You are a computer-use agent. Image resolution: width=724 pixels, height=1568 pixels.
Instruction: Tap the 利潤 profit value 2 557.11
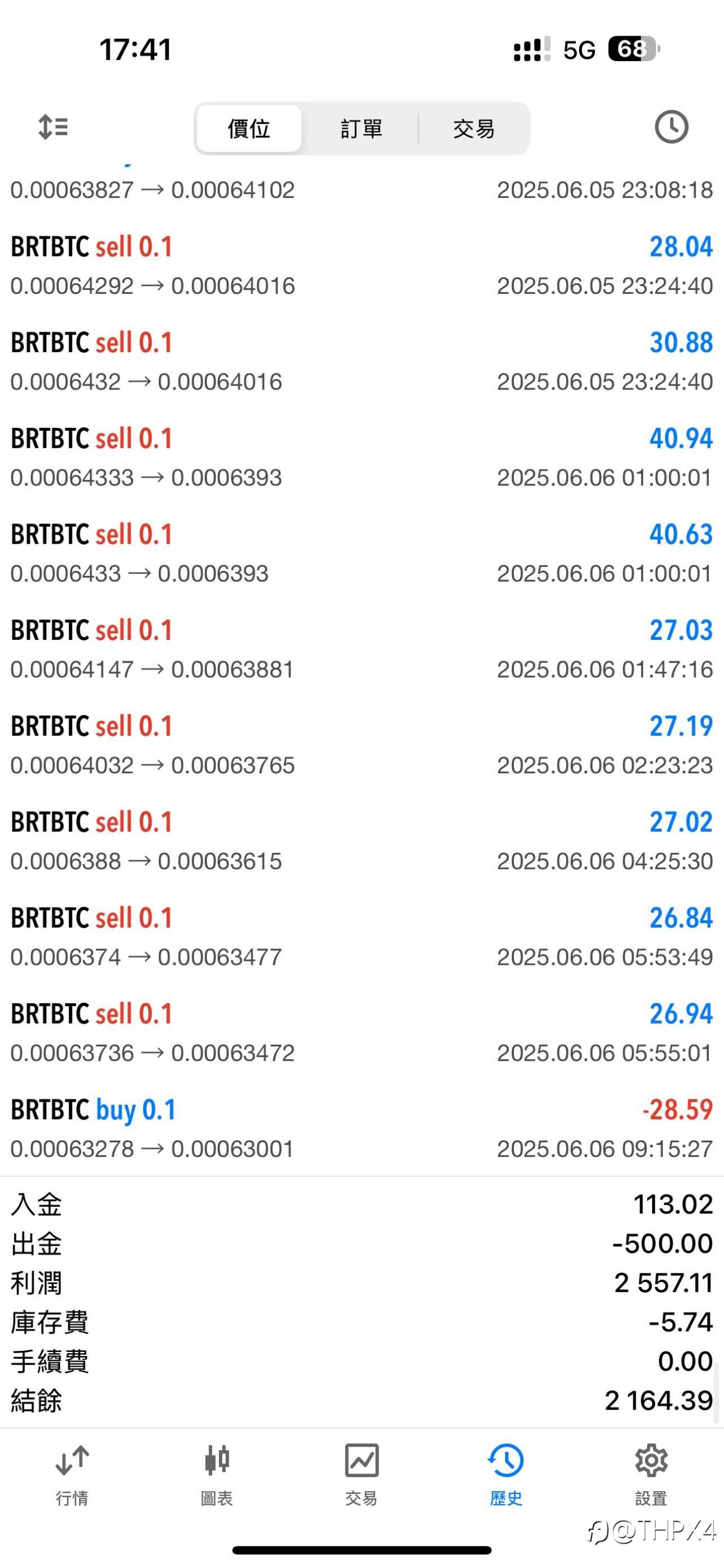[x=663, y=1283]
